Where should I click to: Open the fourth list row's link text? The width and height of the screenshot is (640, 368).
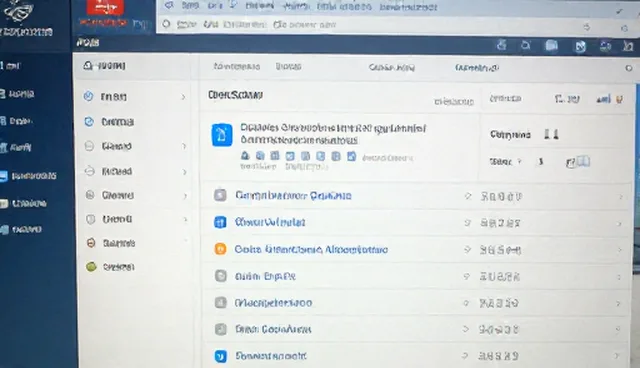click(x=265, y=276)
